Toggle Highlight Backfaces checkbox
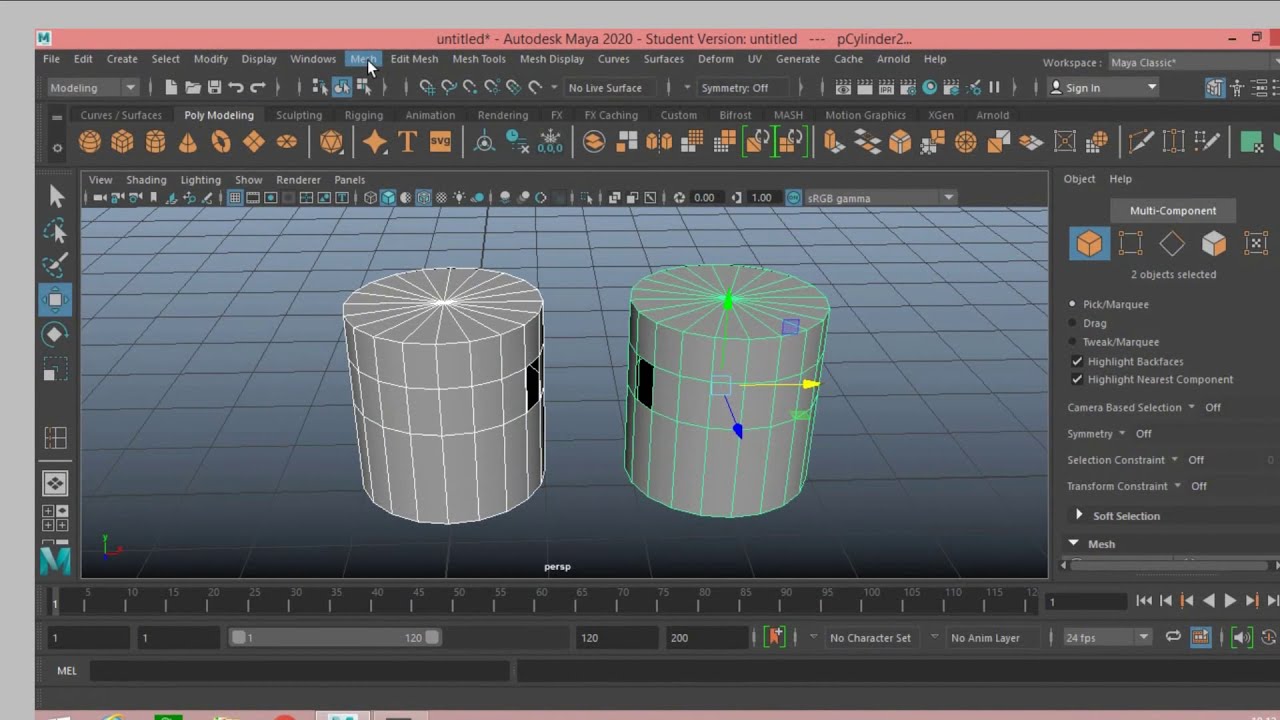This screenshot has width=1280, height=720. pos(1077,361)
